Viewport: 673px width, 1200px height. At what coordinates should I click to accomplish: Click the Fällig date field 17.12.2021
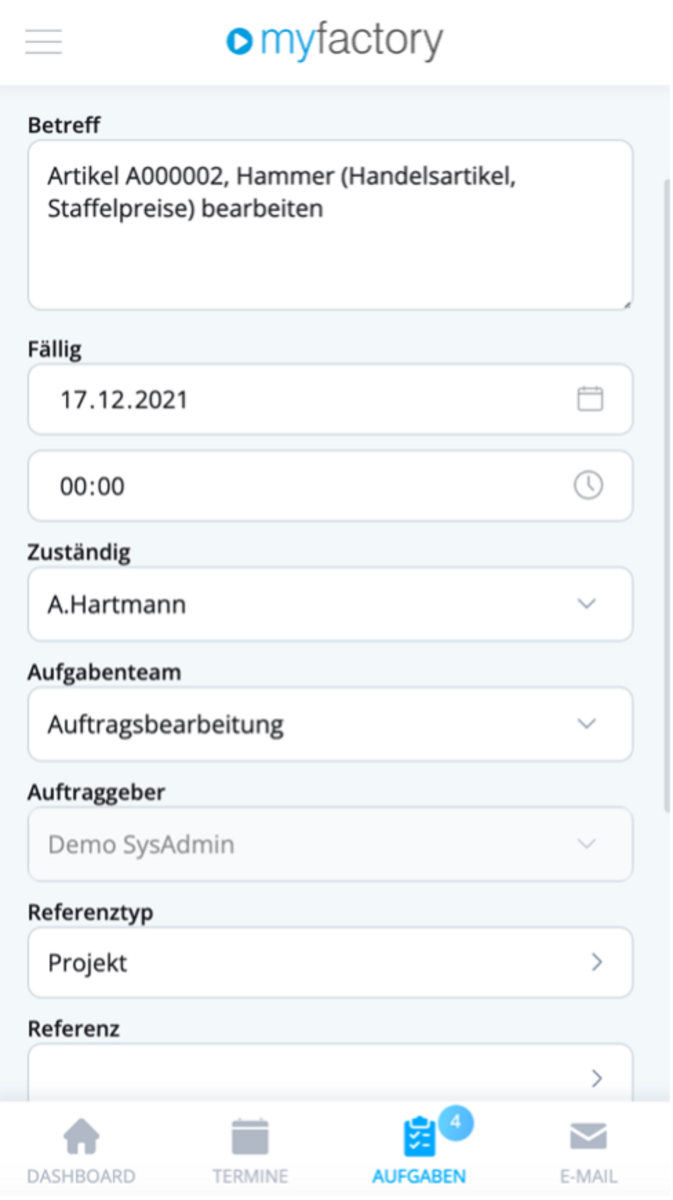(x=330, y=399)
